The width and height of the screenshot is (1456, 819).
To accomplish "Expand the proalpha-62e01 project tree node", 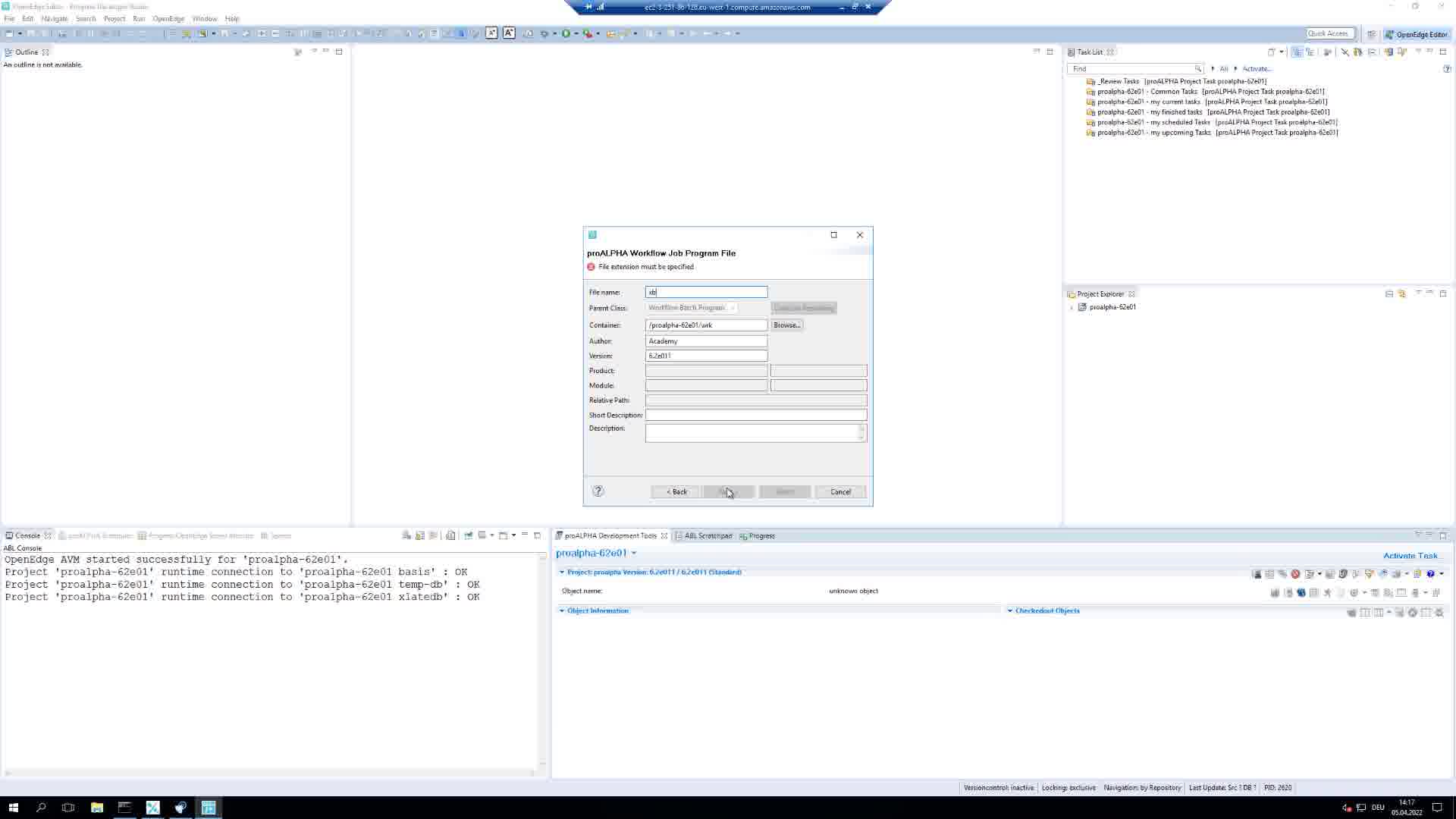I will click(1072, 308).
